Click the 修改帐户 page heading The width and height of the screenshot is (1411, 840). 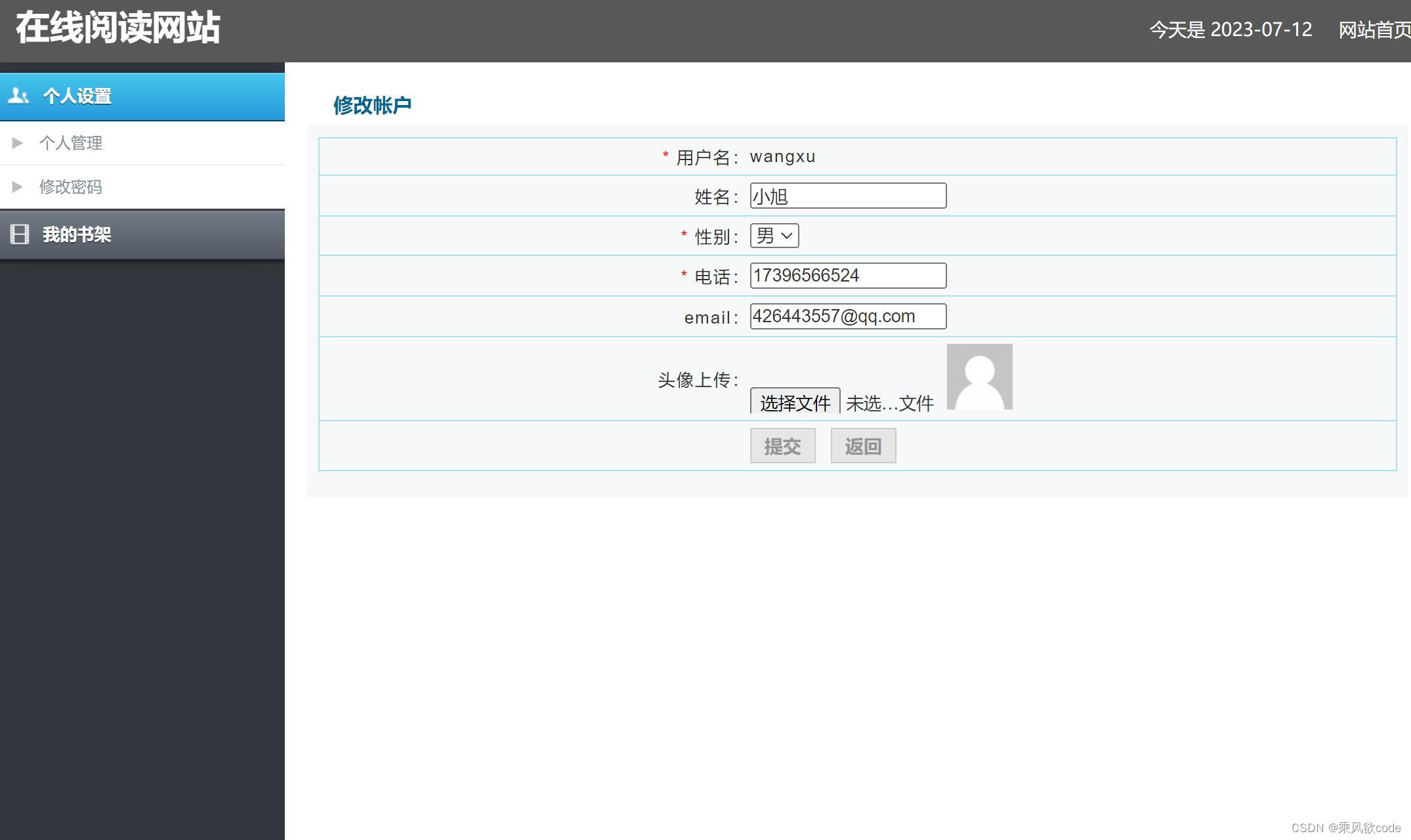pyautogui.click(x=372, y=105)
